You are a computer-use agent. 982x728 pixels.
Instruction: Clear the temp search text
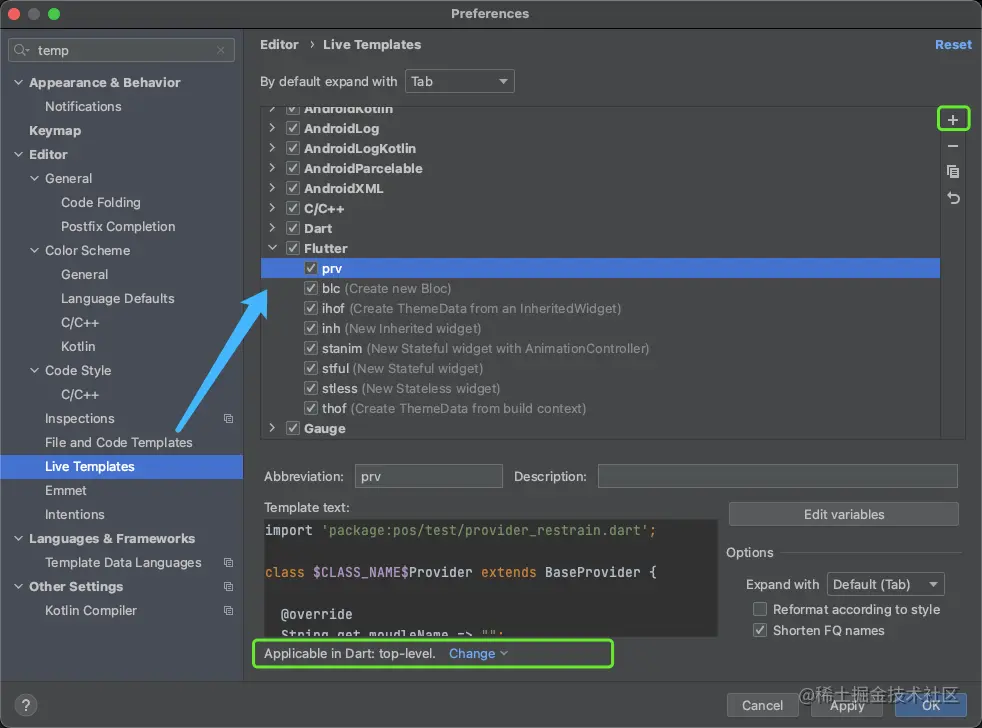(x=220, y=50)
